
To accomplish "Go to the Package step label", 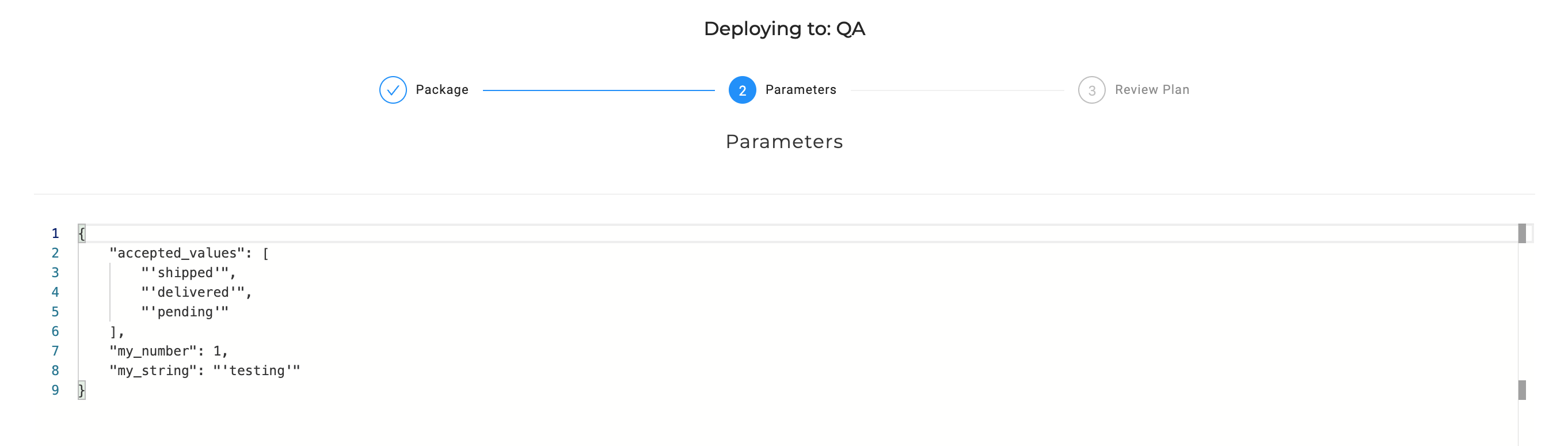I will tap(442, 89).
